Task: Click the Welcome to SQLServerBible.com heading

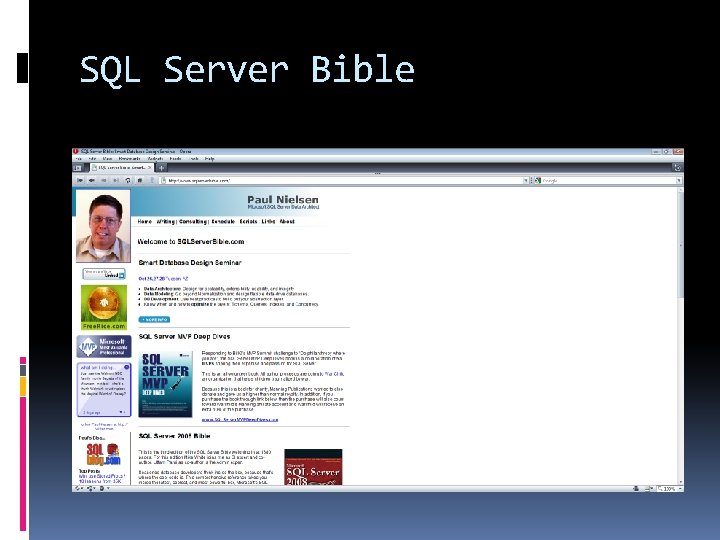Action: (x=191, y=242)
